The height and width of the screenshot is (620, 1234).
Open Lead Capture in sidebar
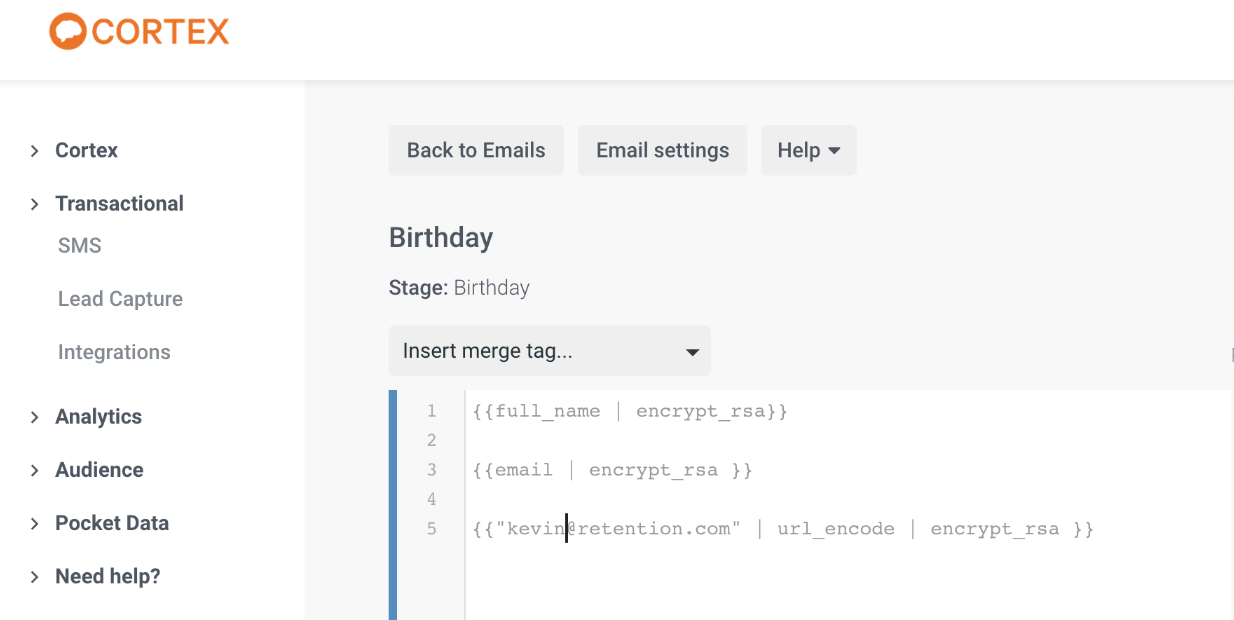[x=120, y=299]
